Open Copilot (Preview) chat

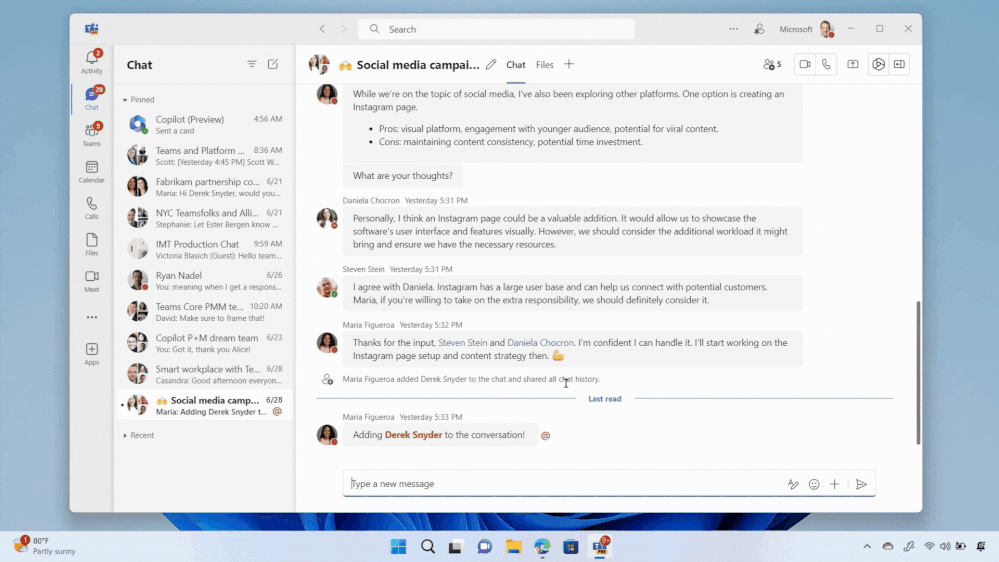coord(205,124)
